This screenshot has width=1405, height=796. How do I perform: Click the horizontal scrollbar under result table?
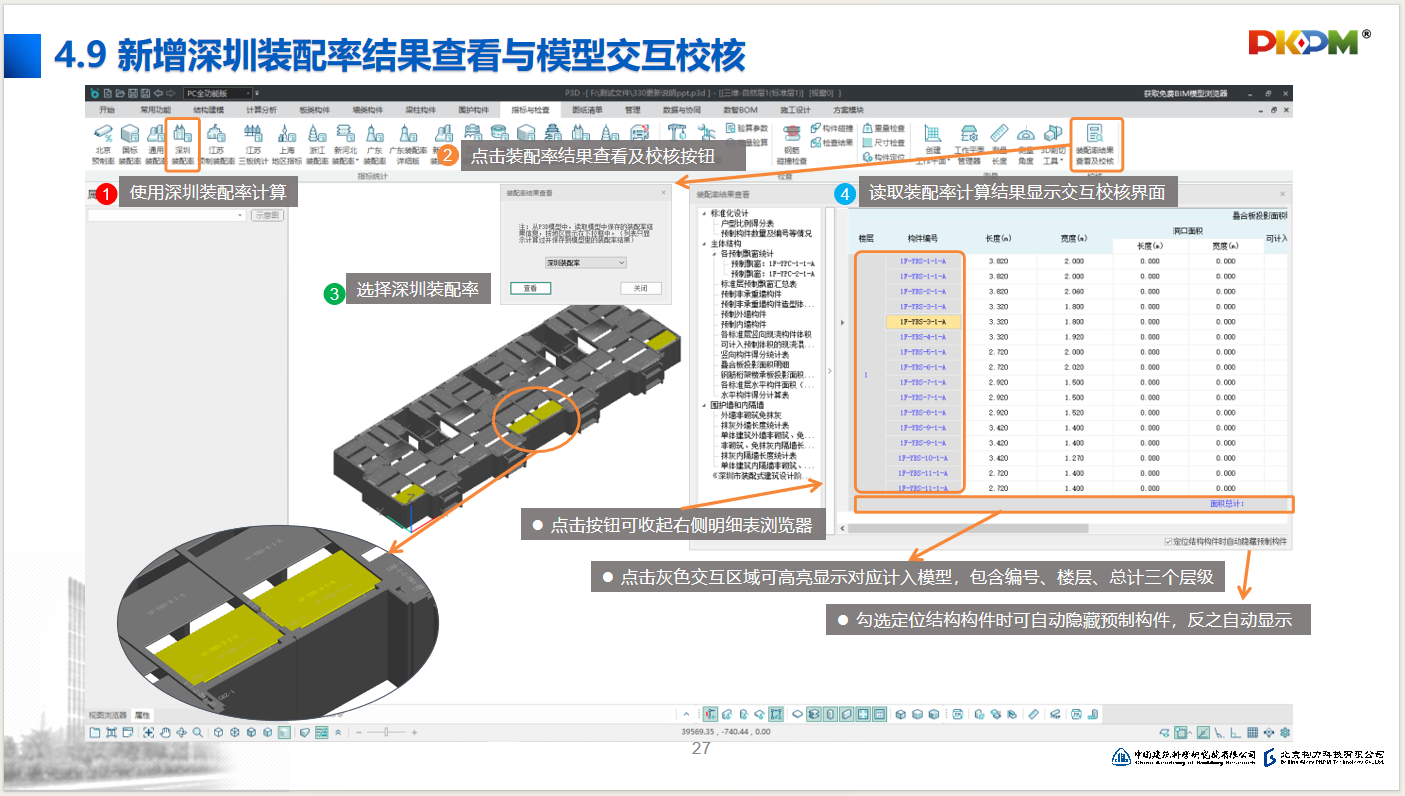970,528
